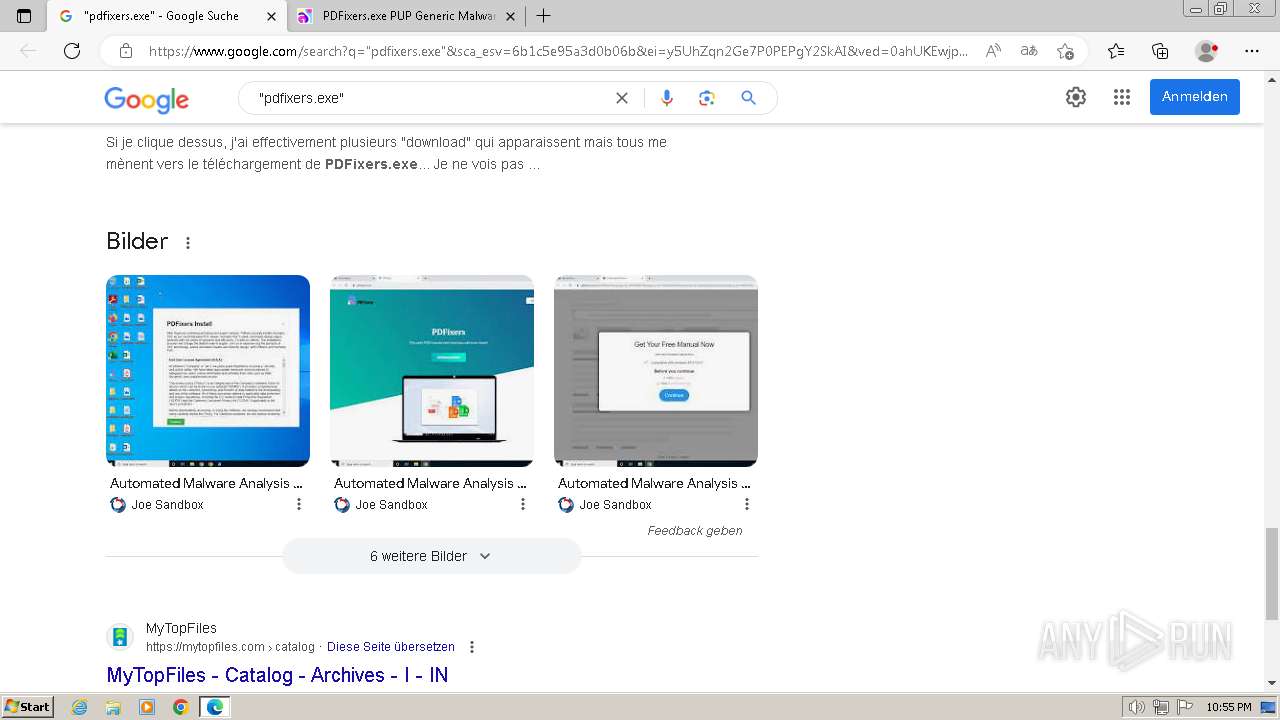This screenshot has height=720, width=1280.
Task: View site information lock icon
Action: pos(126,51)
